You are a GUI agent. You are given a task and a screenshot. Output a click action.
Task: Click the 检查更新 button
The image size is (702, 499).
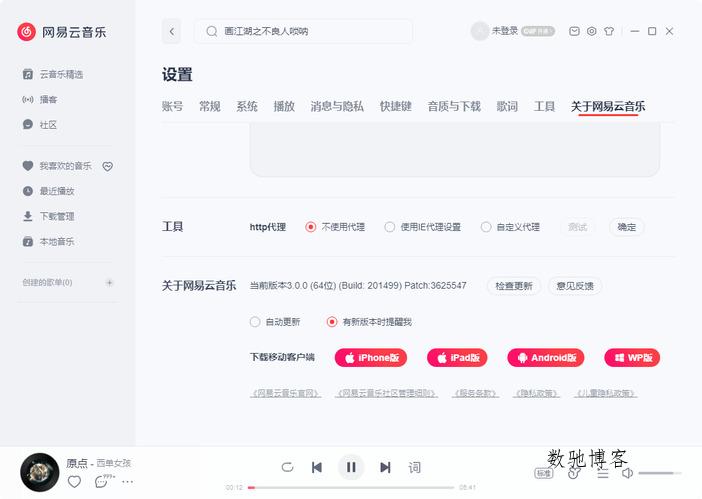click(514, 286)
